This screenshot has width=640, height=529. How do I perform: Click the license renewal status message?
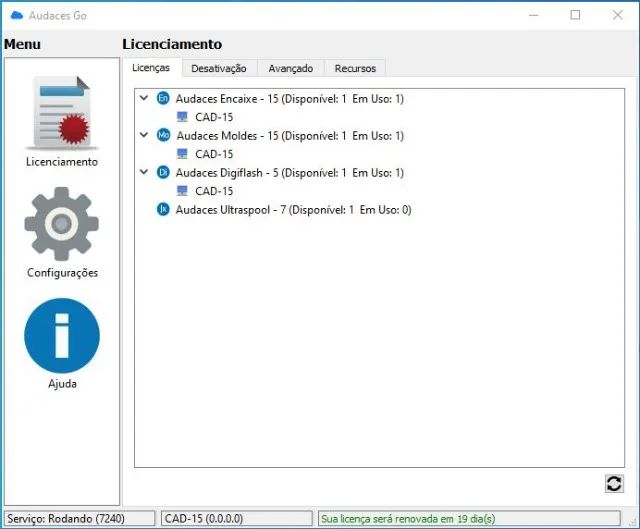coord(407,519)
